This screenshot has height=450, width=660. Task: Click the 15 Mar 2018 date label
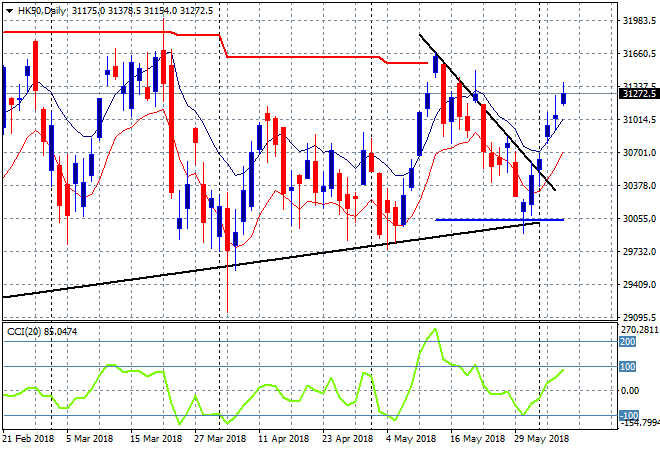click(x=156, y=439)
